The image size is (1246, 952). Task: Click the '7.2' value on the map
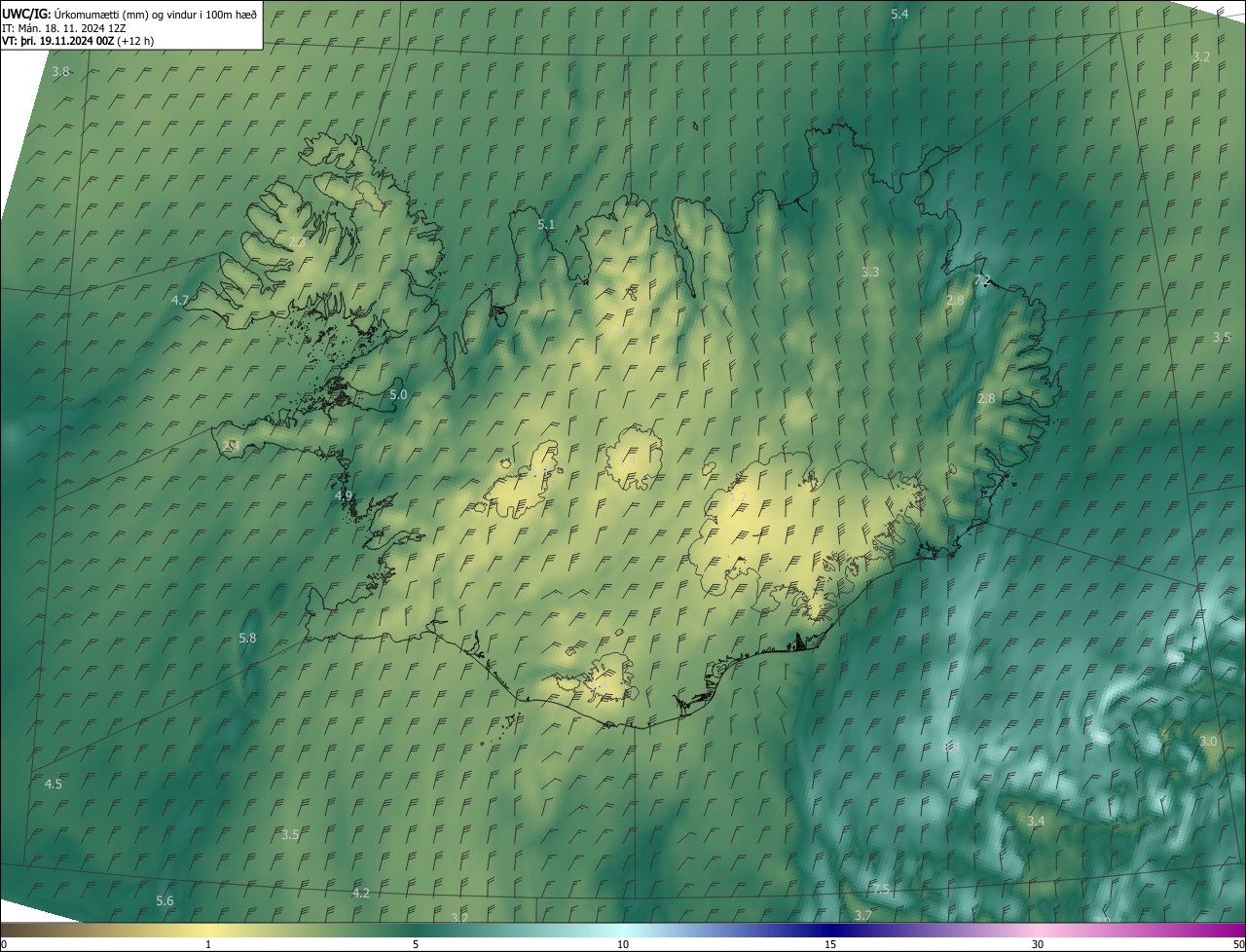[x=982, y=280]
